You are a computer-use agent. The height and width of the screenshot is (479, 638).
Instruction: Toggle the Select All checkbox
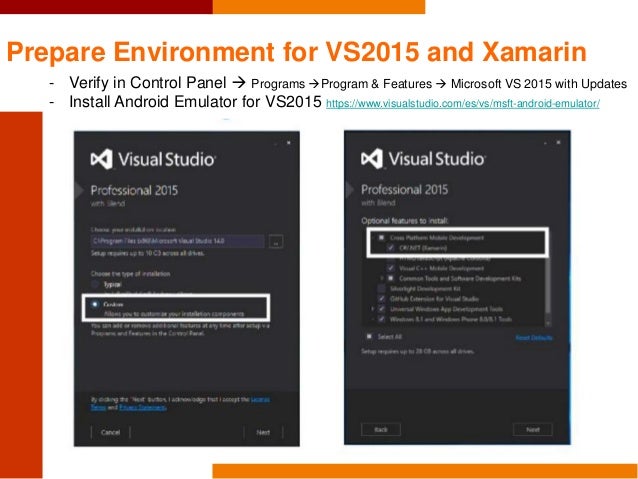369,336
